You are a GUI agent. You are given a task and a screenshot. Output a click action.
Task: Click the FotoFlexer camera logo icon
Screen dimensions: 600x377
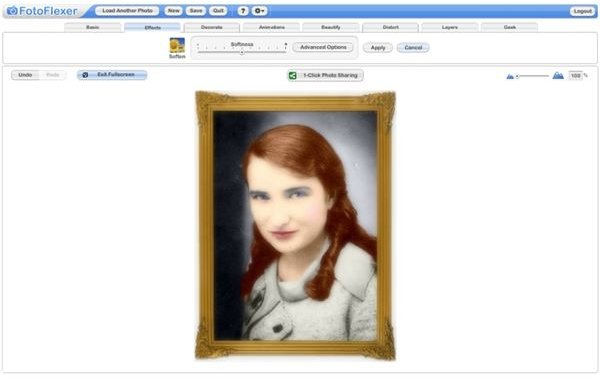pyautogui.click(x=12, y=11)
